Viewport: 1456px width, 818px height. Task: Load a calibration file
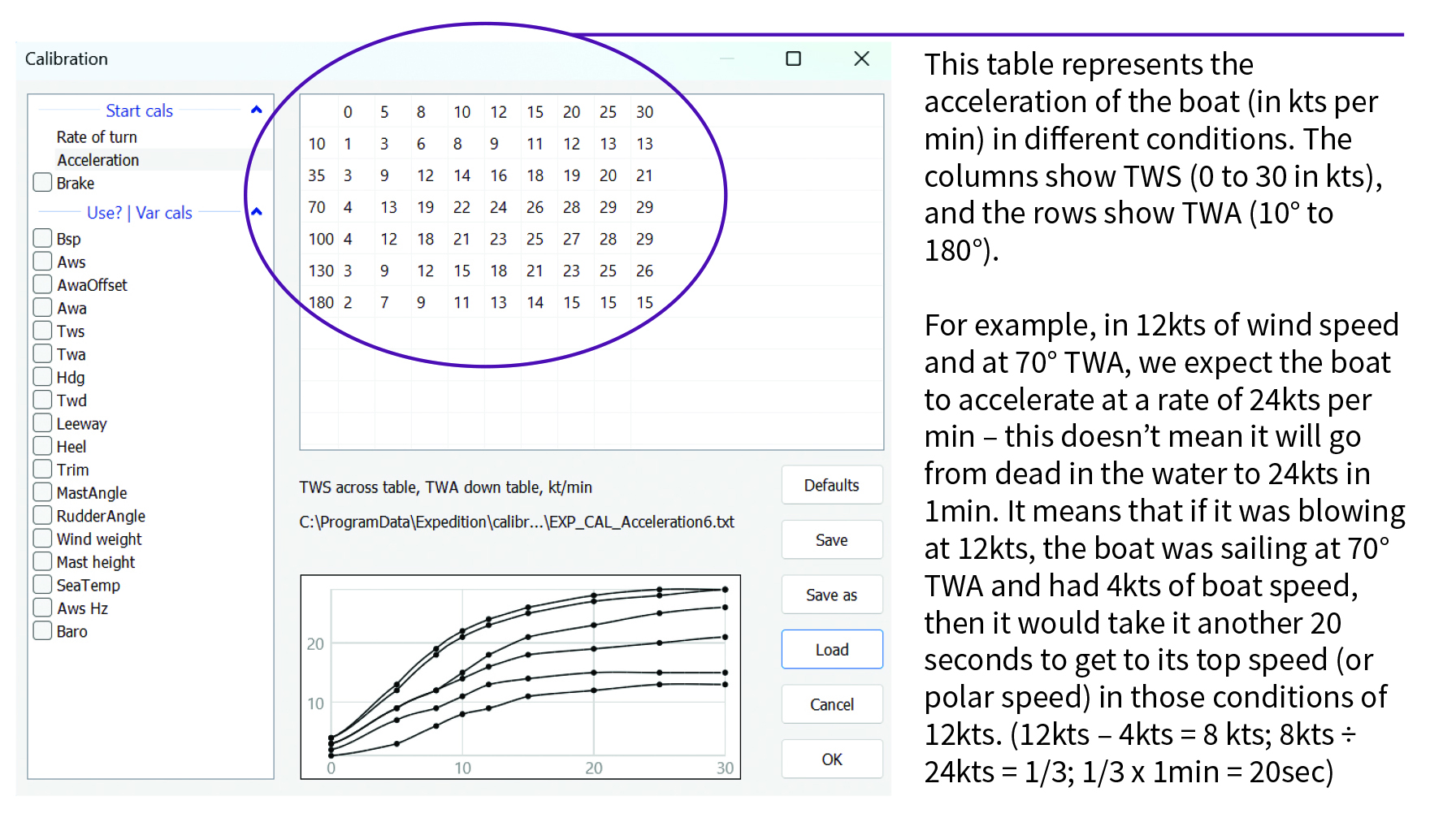click(x=831, y=650)
